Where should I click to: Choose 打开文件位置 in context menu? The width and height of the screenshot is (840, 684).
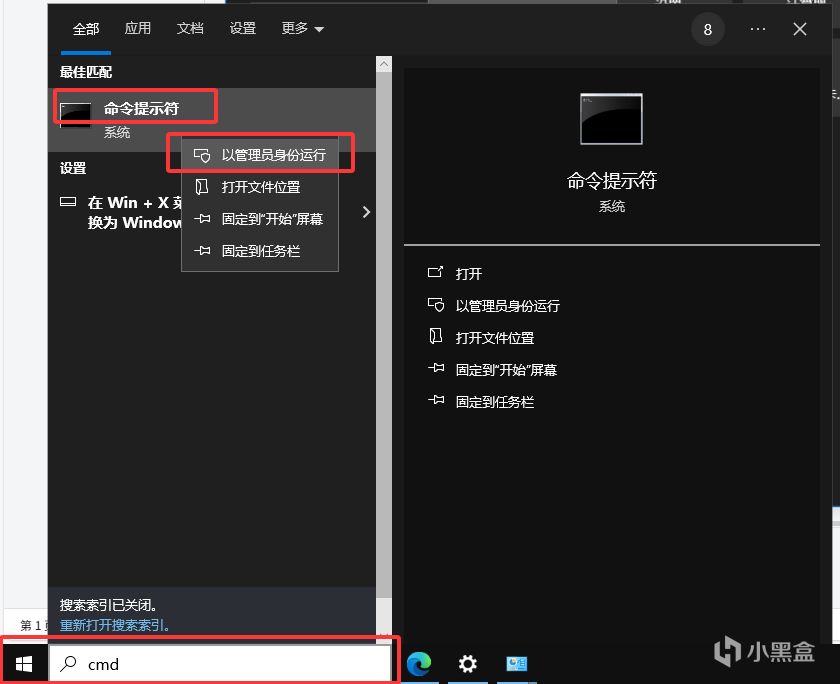(x=260, y=187)
